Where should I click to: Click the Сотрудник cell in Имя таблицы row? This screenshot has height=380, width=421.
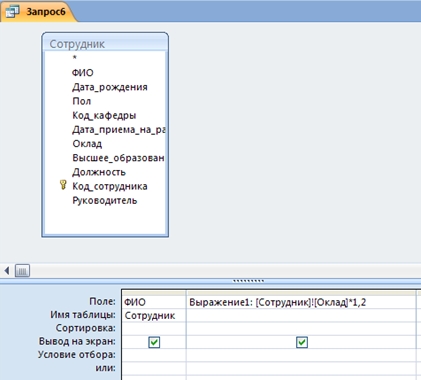click(x=154, y=315)
